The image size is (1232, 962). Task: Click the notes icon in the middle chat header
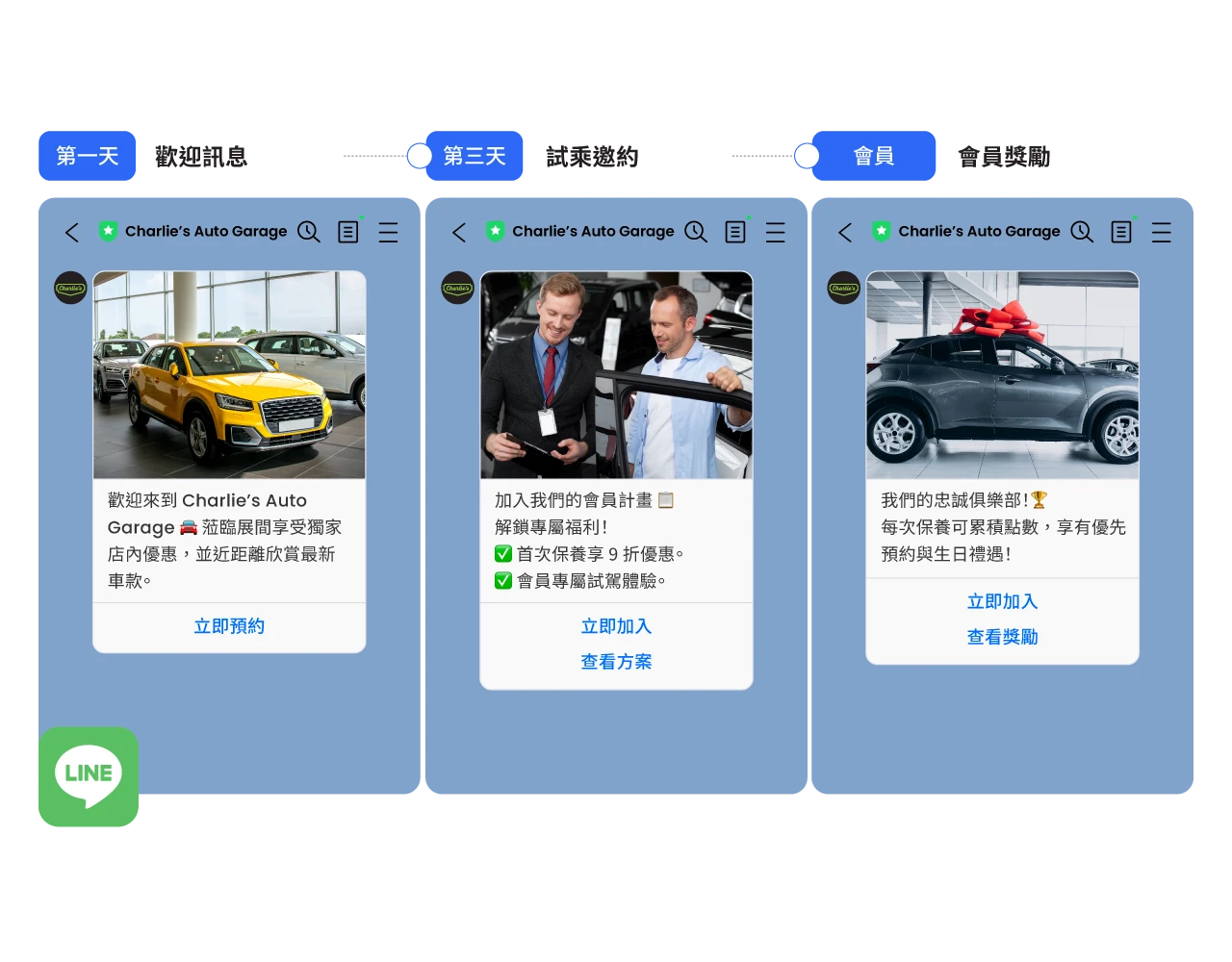point(734,232)
